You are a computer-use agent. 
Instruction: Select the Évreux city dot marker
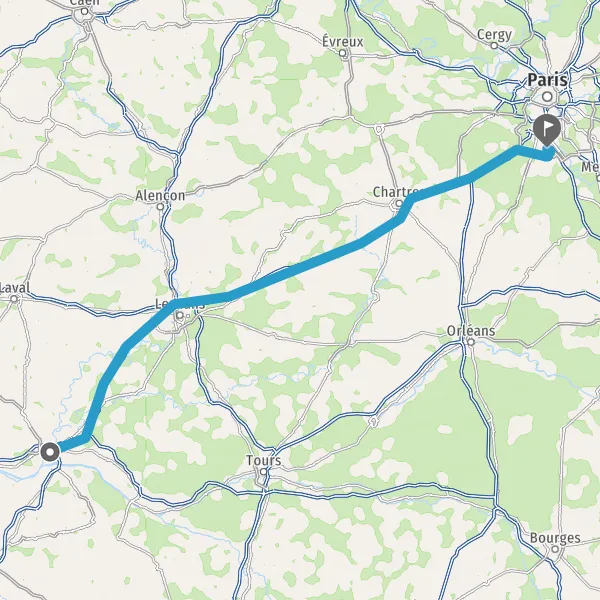(x=343, y=53)
